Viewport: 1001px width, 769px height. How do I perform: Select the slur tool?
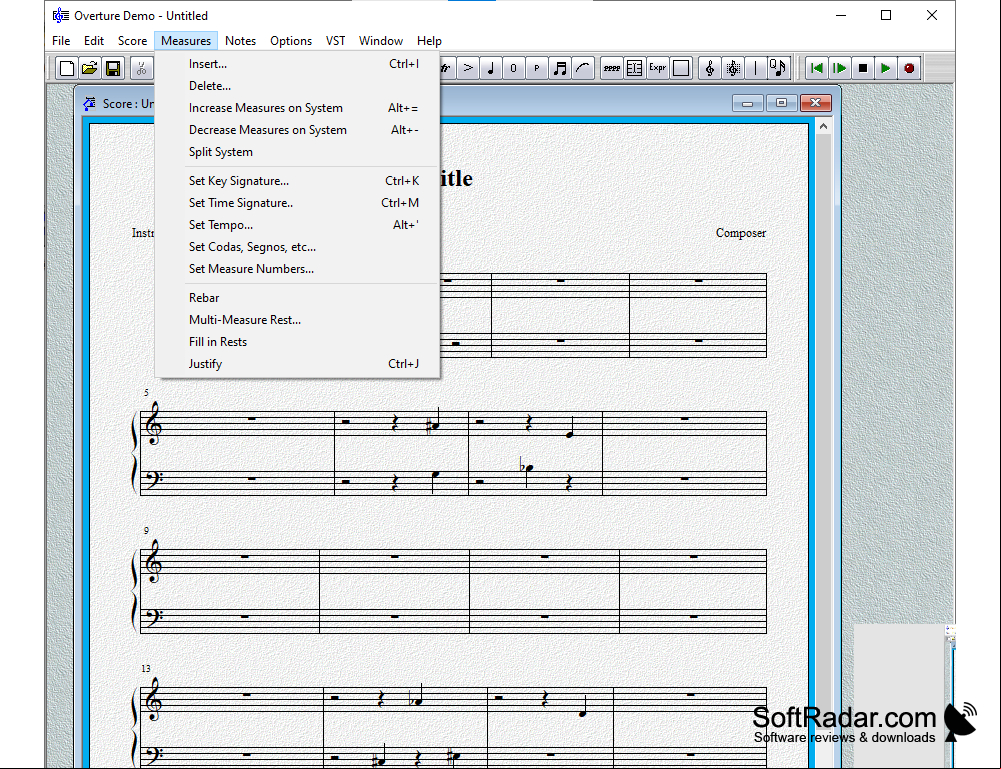click(583, 68)
